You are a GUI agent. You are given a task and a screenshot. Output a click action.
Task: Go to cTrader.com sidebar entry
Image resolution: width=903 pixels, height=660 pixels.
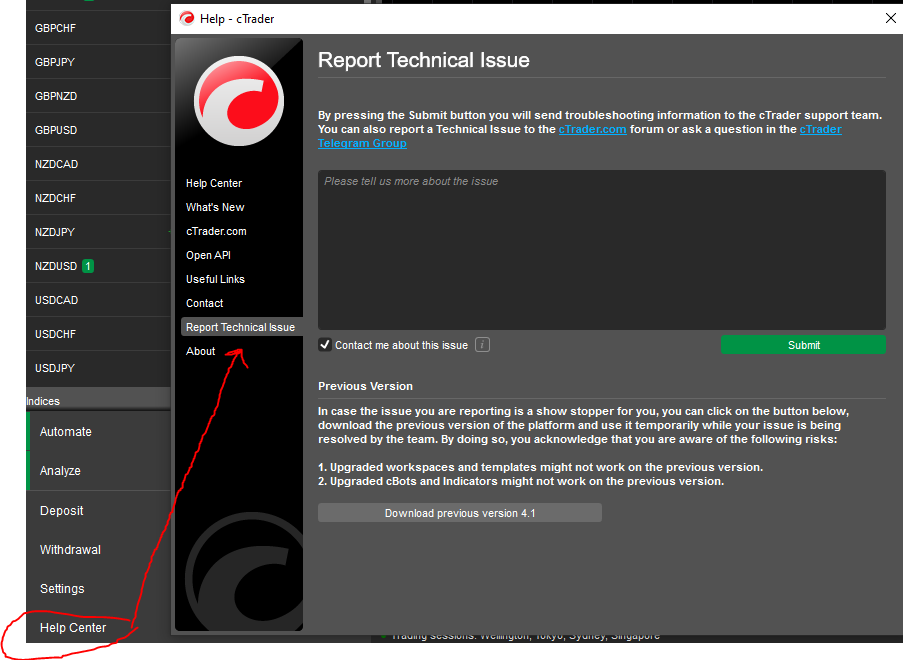[x=216, y=232]
